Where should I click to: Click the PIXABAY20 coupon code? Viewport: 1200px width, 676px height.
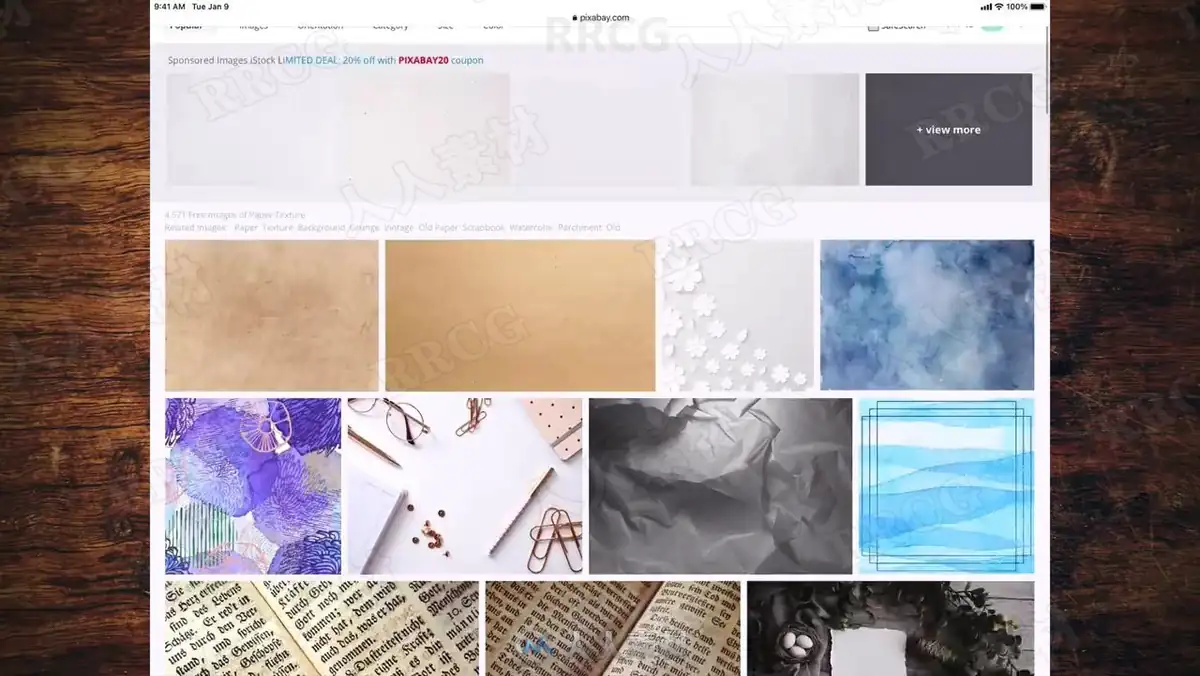click(423, 60)
